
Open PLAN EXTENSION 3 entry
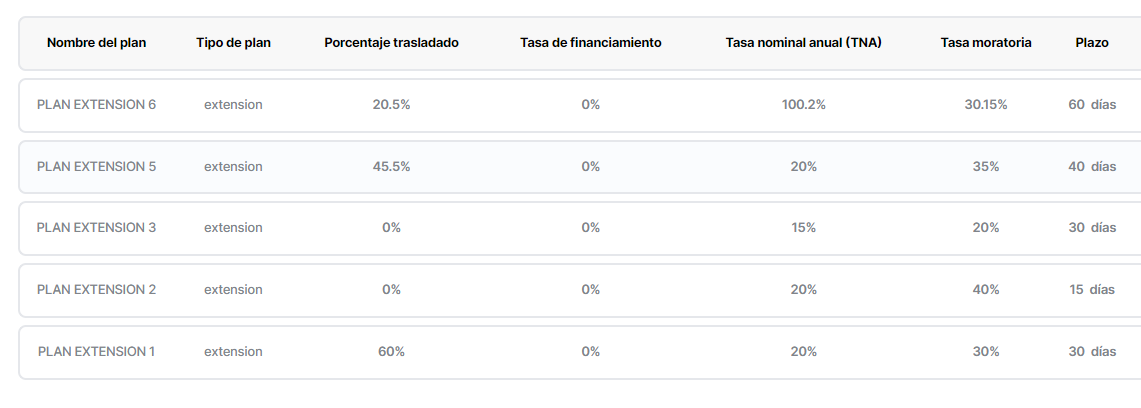point(96,228)
